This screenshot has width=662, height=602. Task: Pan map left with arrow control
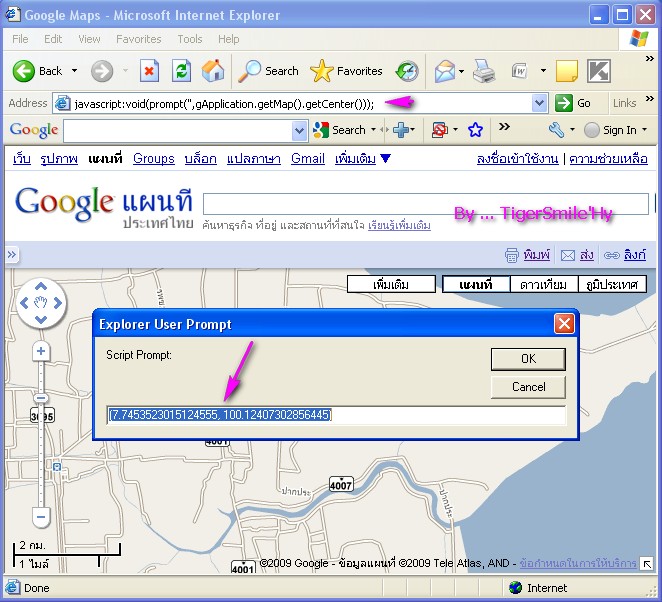24,303
